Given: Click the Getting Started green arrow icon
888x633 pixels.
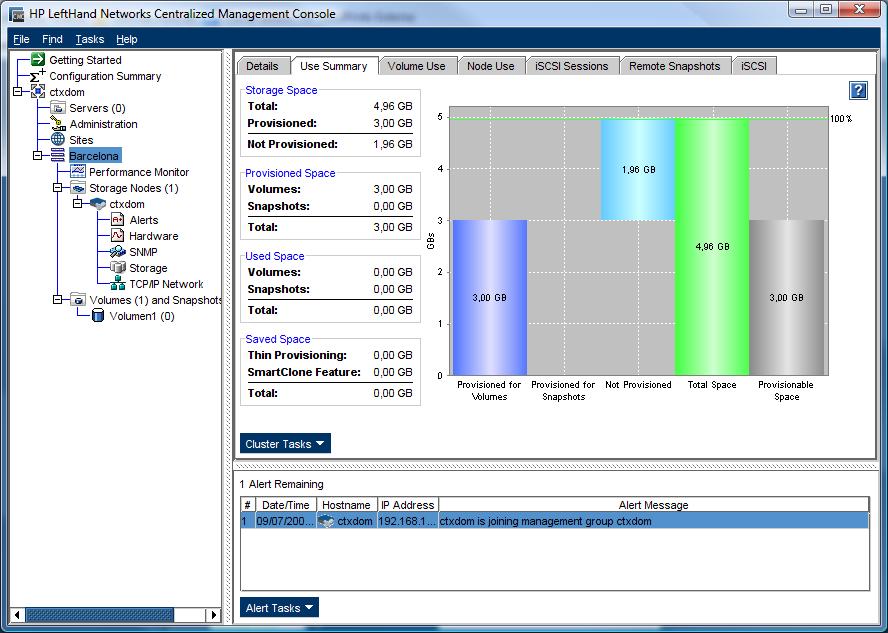Looking at the screenshot, I should tap(38, 59).
